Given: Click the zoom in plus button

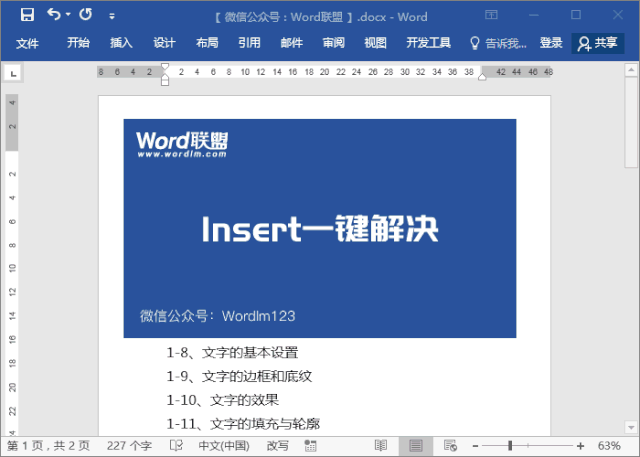Looking at the screenshot, I should tap(580, 446).
